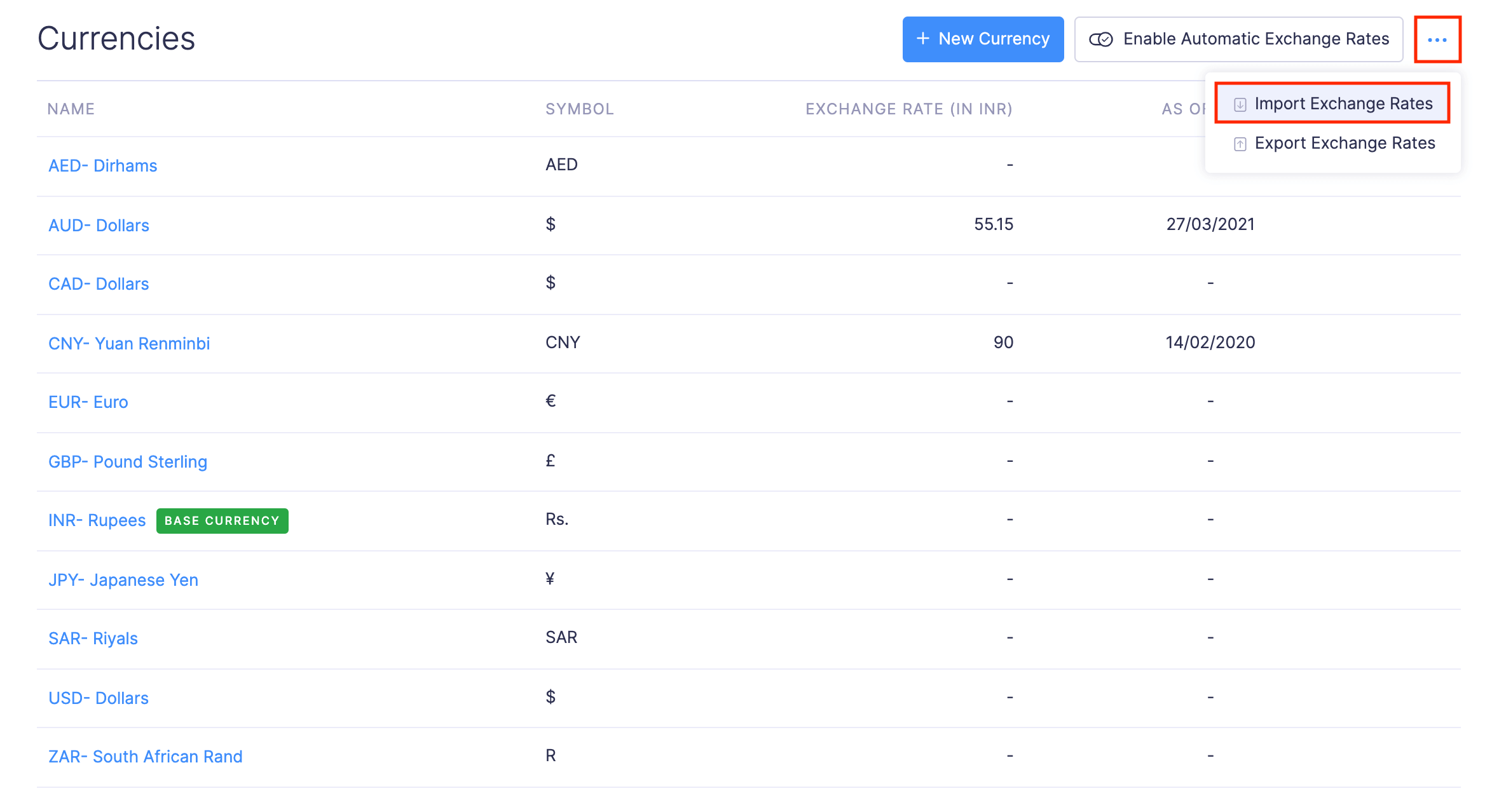Click CNY- Yuan Renminbi link
1499x812 pixels.
129,344
